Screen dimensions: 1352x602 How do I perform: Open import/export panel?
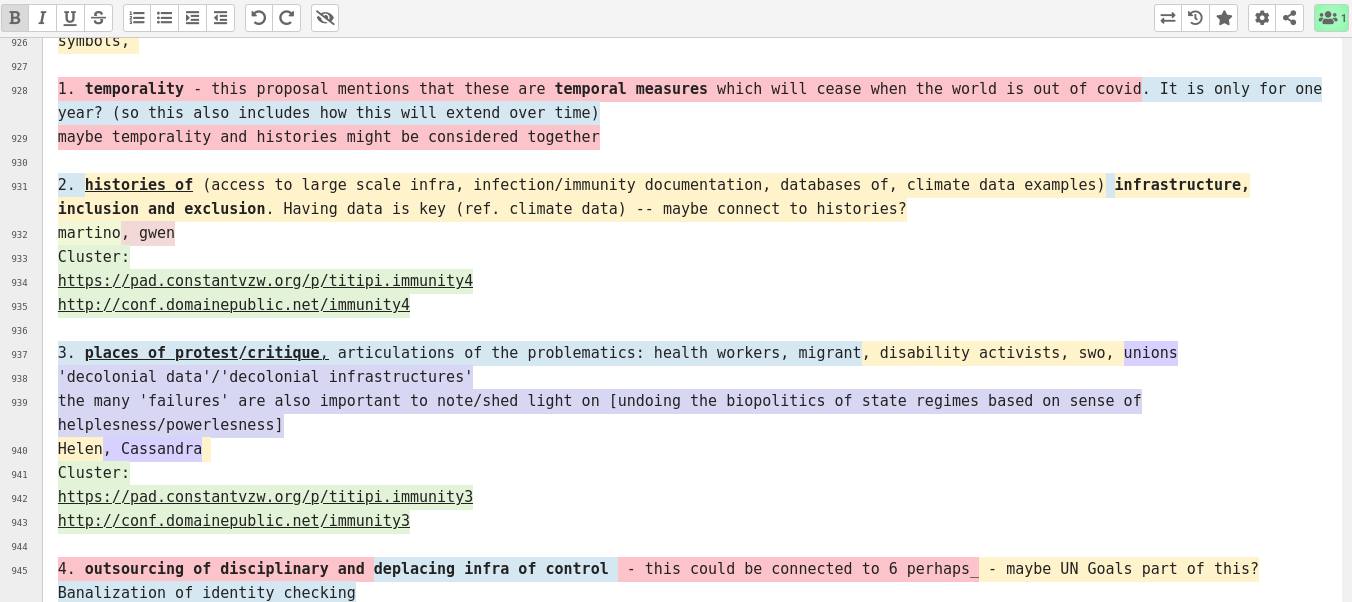point(1167,18)
